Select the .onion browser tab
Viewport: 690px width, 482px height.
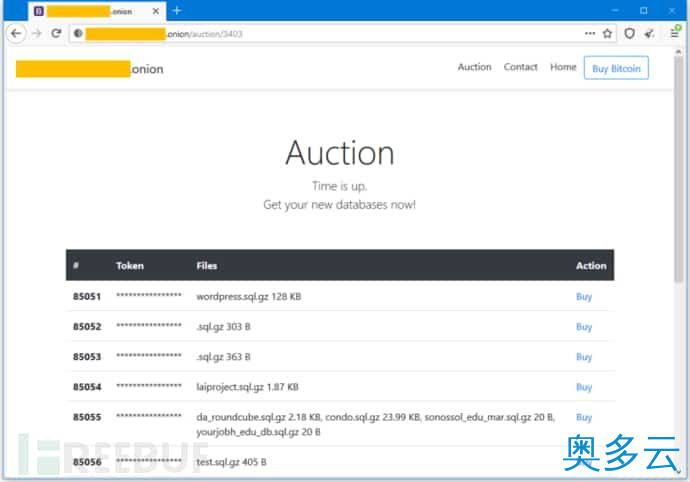coord(97,11)
